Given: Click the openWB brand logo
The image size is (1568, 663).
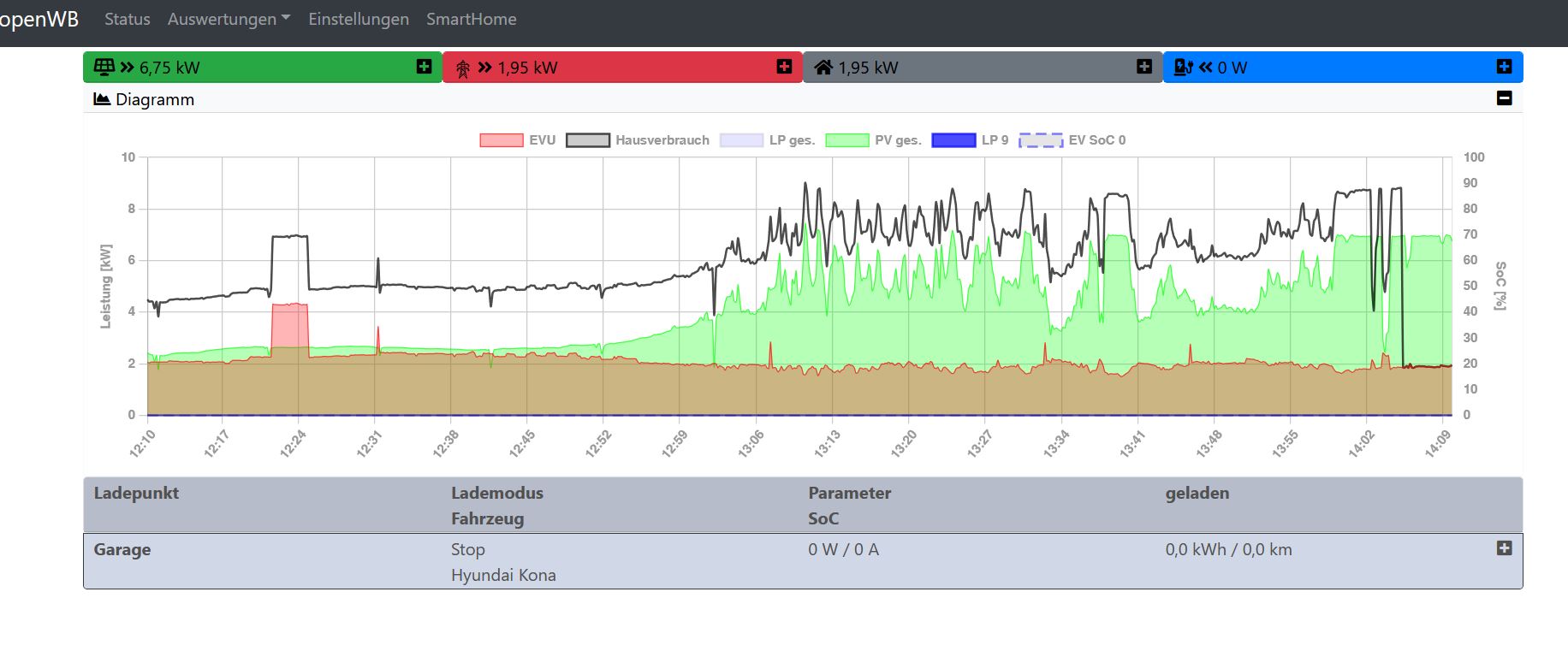Looking at the screenshot, I should [39, 19].
